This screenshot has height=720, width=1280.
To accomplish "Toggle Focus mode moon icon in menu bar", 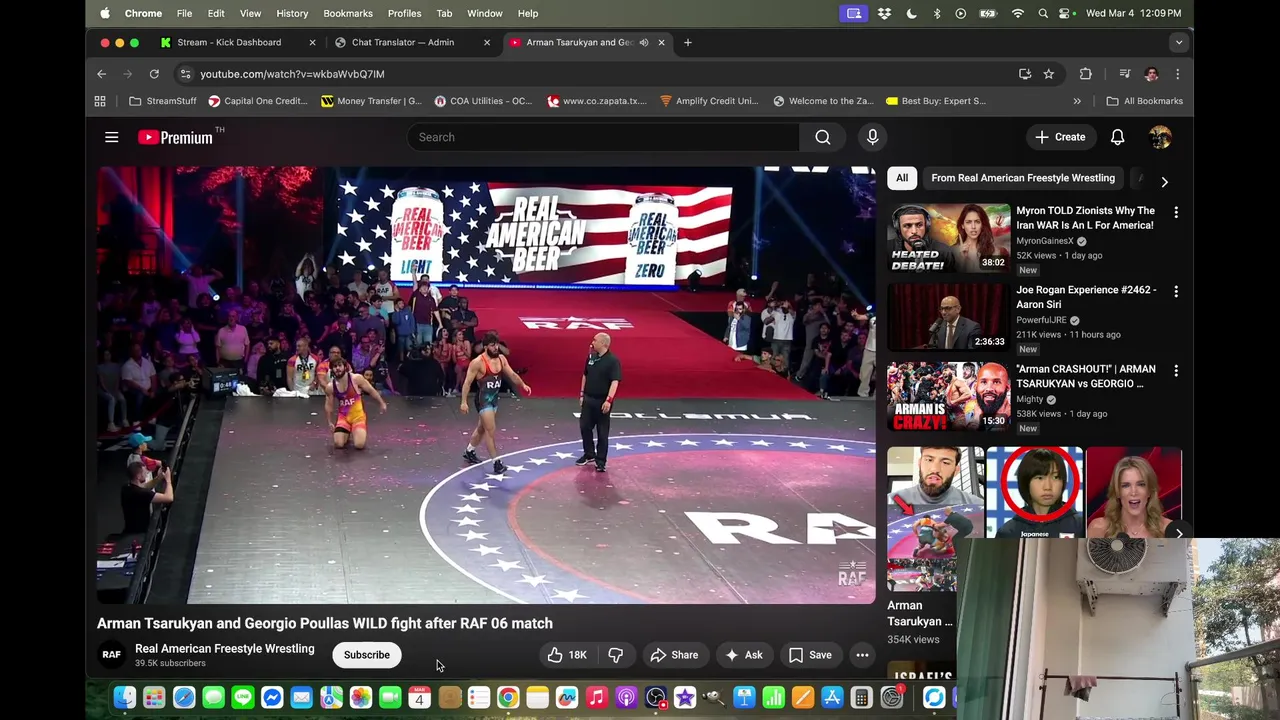I will pos(911,13).
